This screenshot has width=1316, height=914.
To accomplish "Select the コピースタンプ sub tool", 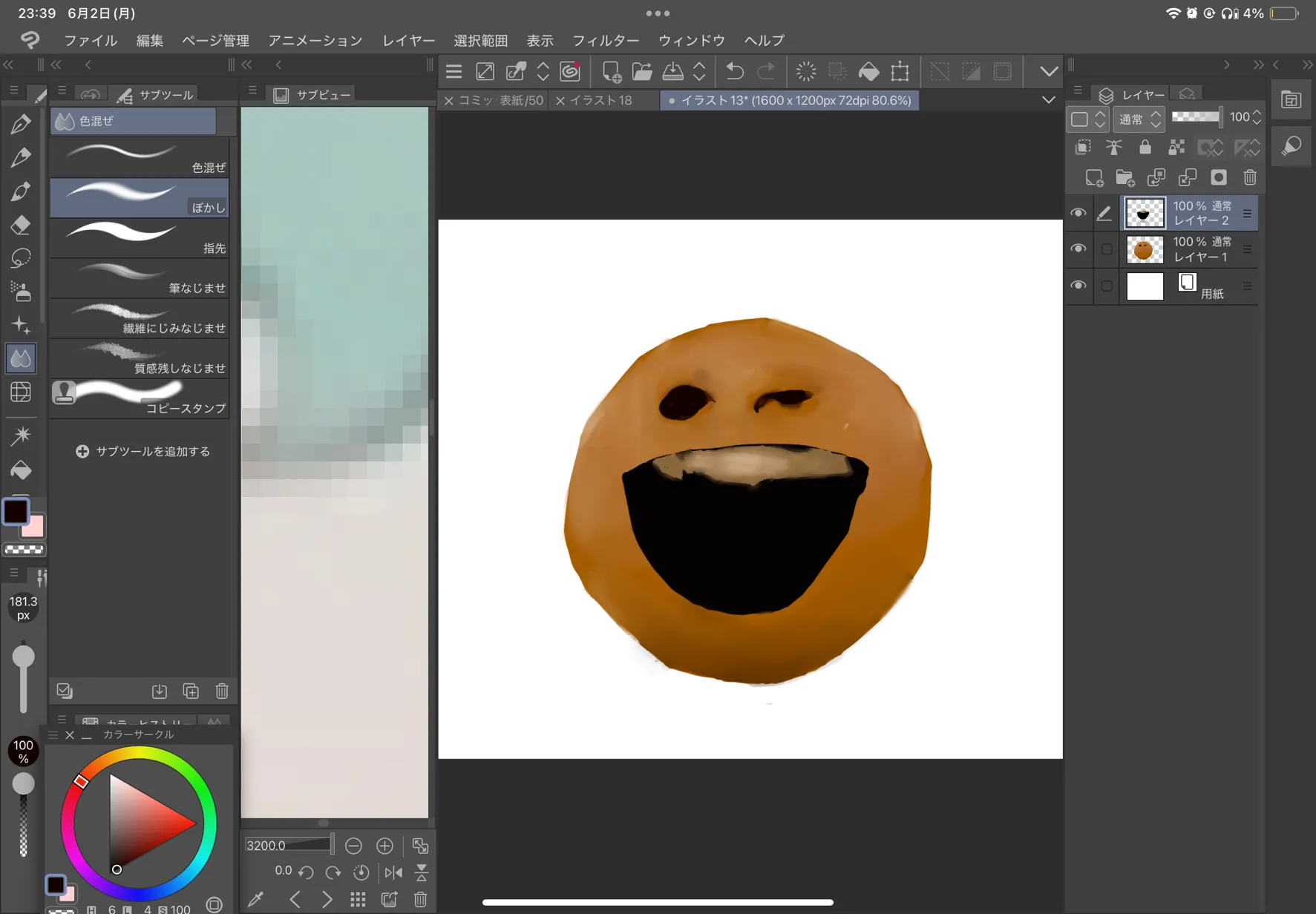I will 140,398.
